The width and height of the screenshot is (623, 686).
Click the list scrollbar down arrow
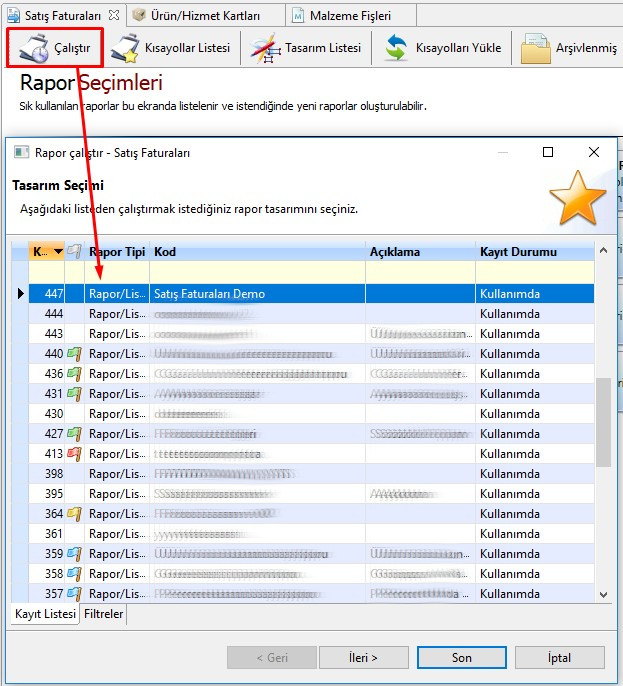[603, 594]
